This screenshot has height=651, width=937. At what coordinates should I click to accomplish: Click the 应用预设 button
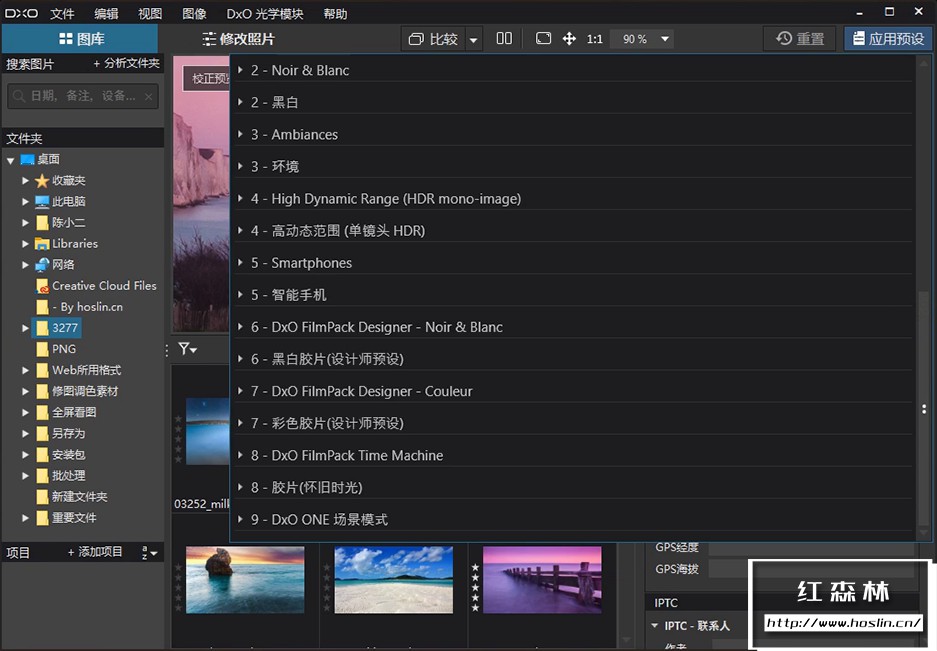pyautogui.click(x=890, y=38)
